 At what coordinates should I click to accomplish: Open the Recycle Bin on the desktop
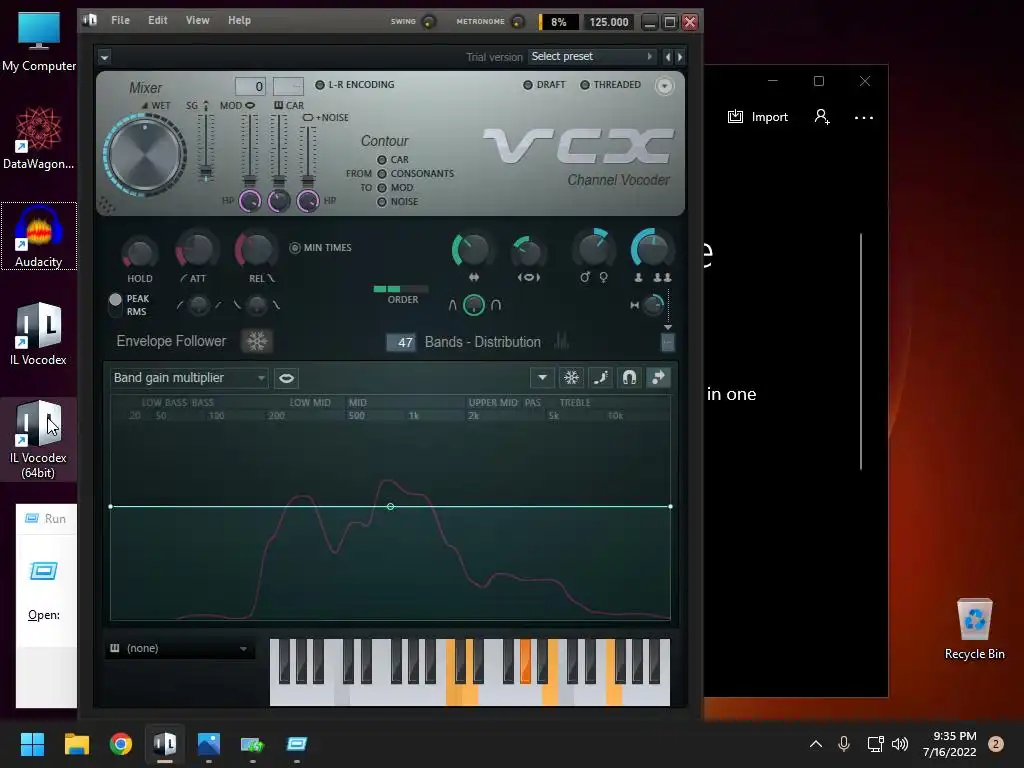[974, 629]
